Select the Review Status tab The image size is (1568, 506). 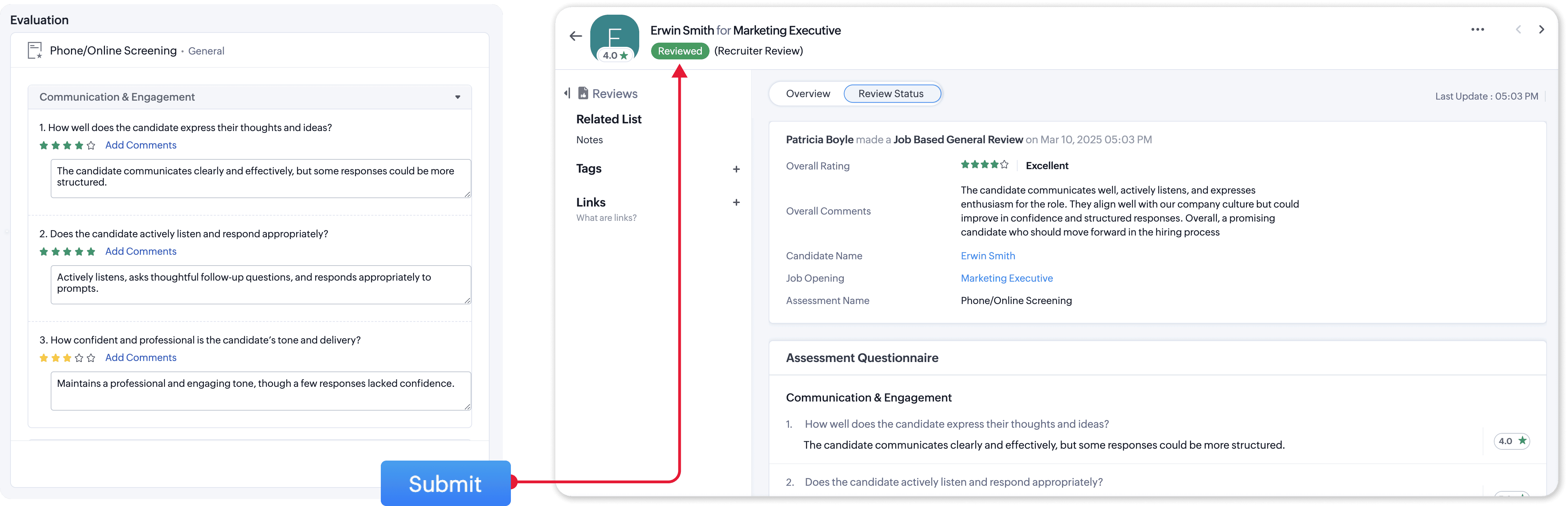pos(891,94)
